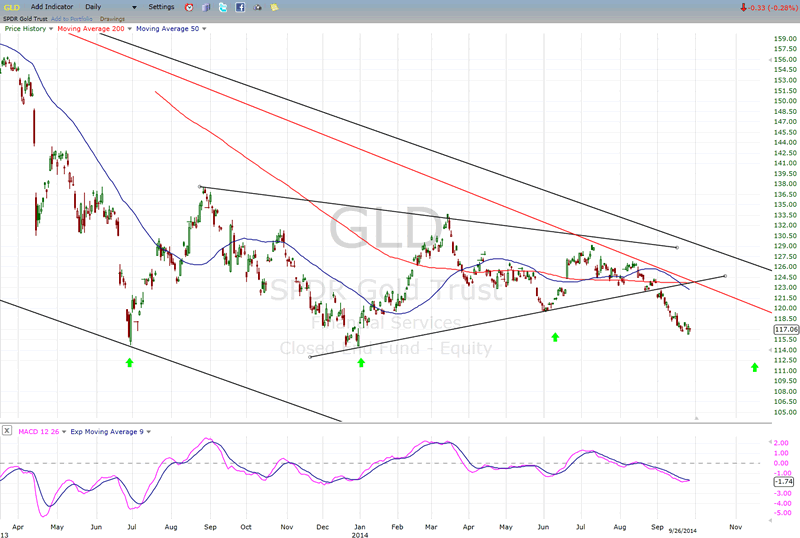Click the MACD value label -1.74
Viewport: 800px width, 538px height.
coord(784,481)
